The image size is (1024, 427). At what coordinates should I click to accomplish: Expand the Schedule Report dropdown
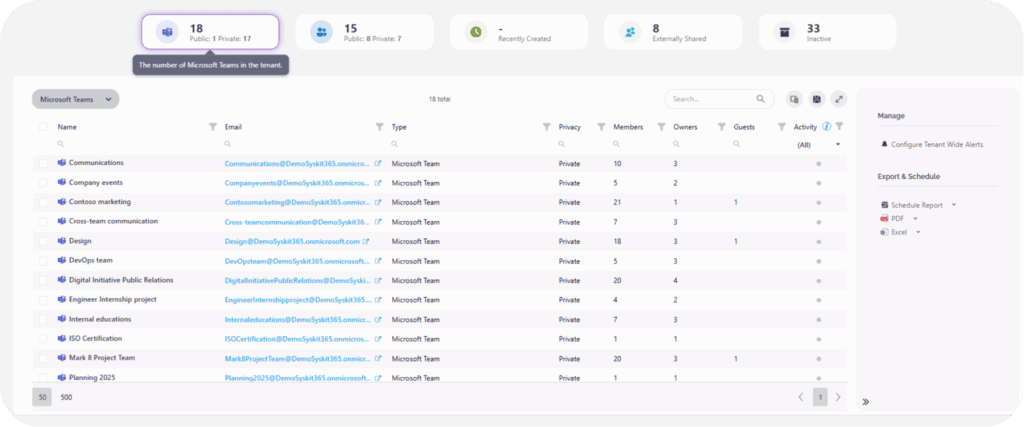pyautogui.click(x=954, y=204)
